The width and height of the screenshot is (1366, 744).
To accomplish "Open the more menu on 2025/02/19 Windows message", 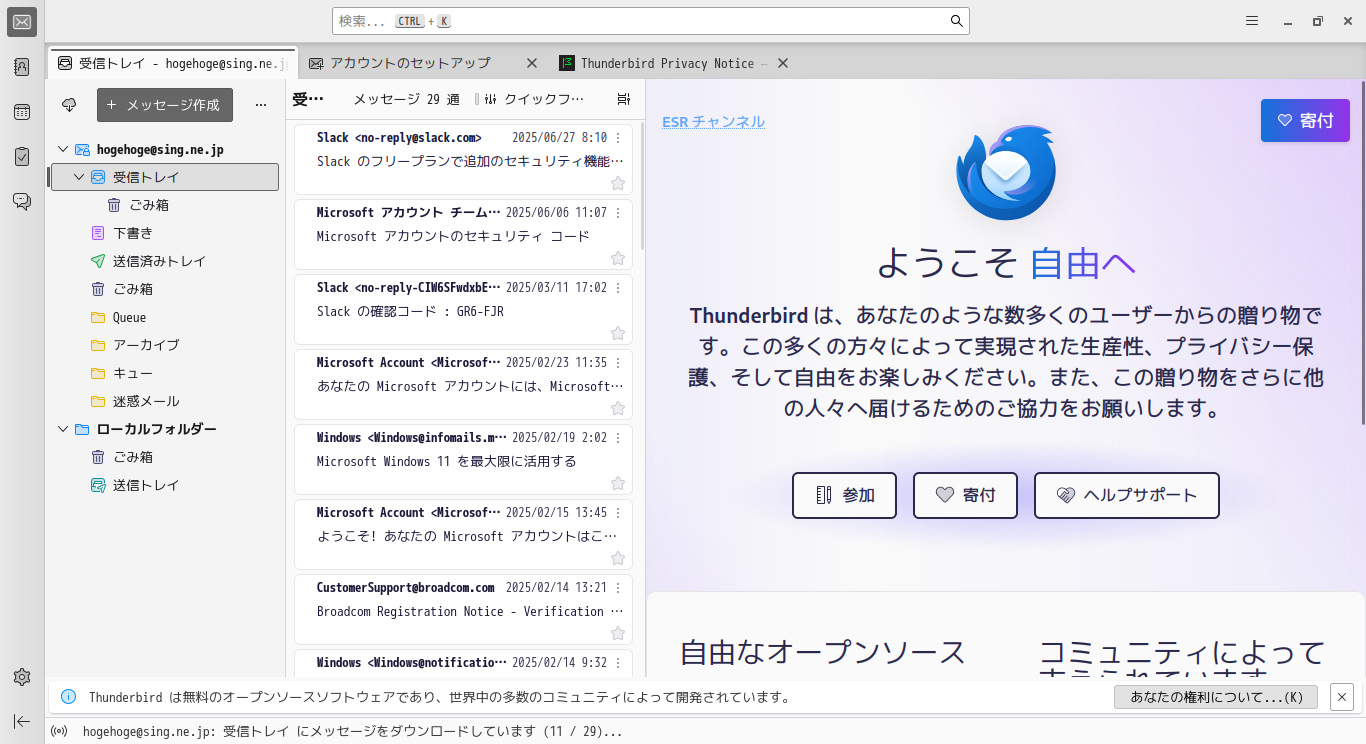I will (618, 438).
